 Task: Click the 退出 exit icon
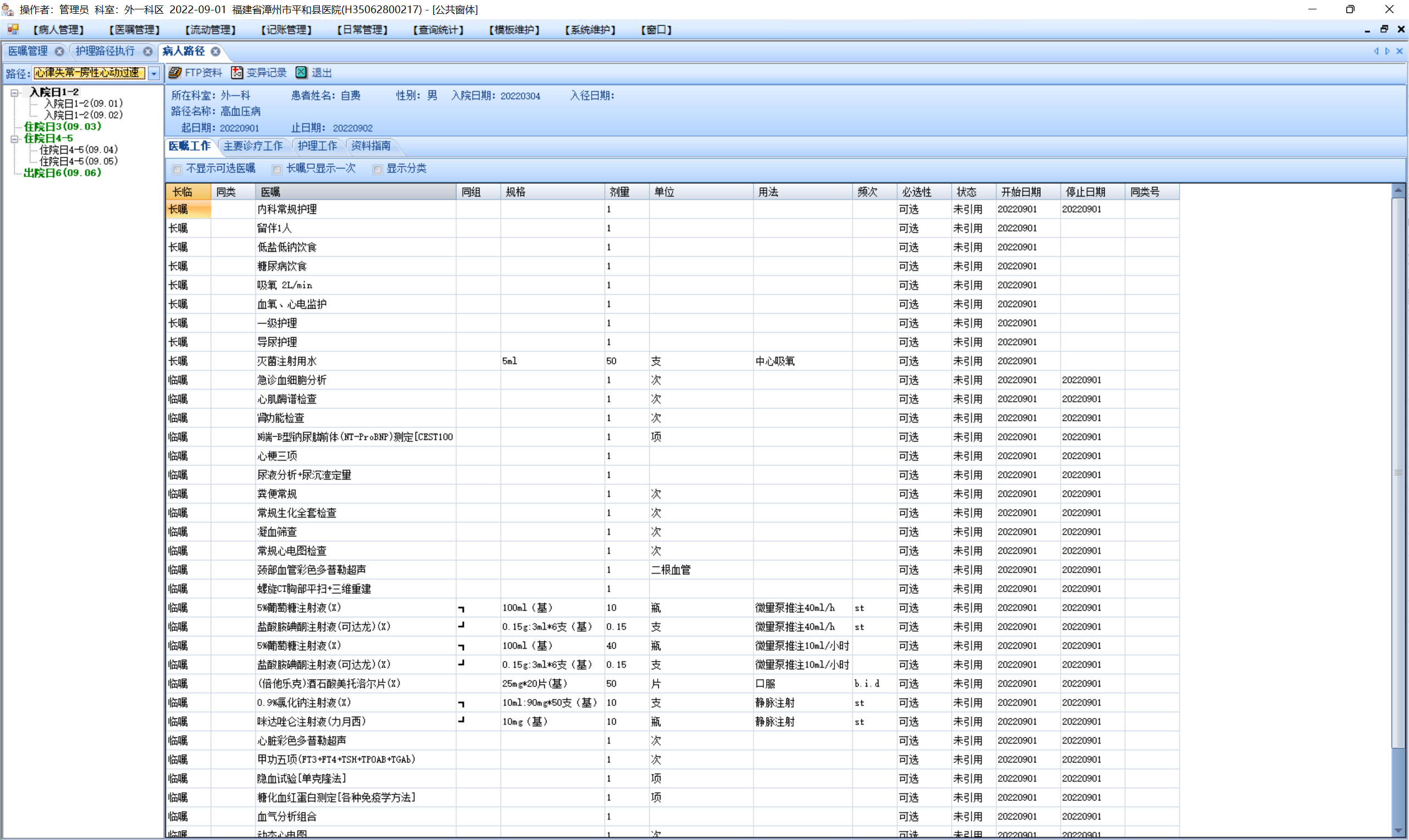point(302,73)
